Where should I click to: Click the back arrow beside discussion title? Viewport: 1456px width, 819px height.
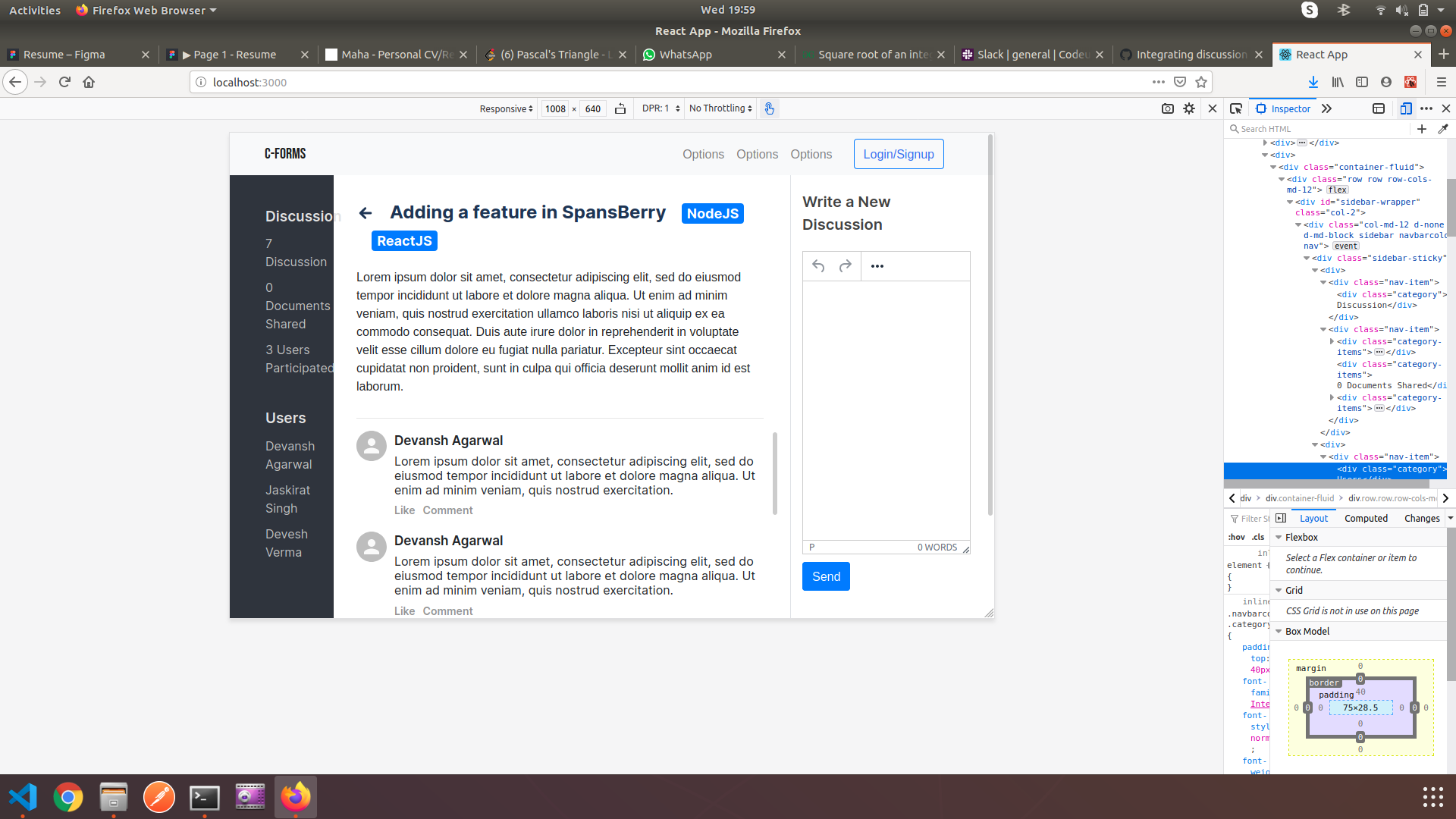click(x=366, y=213)
